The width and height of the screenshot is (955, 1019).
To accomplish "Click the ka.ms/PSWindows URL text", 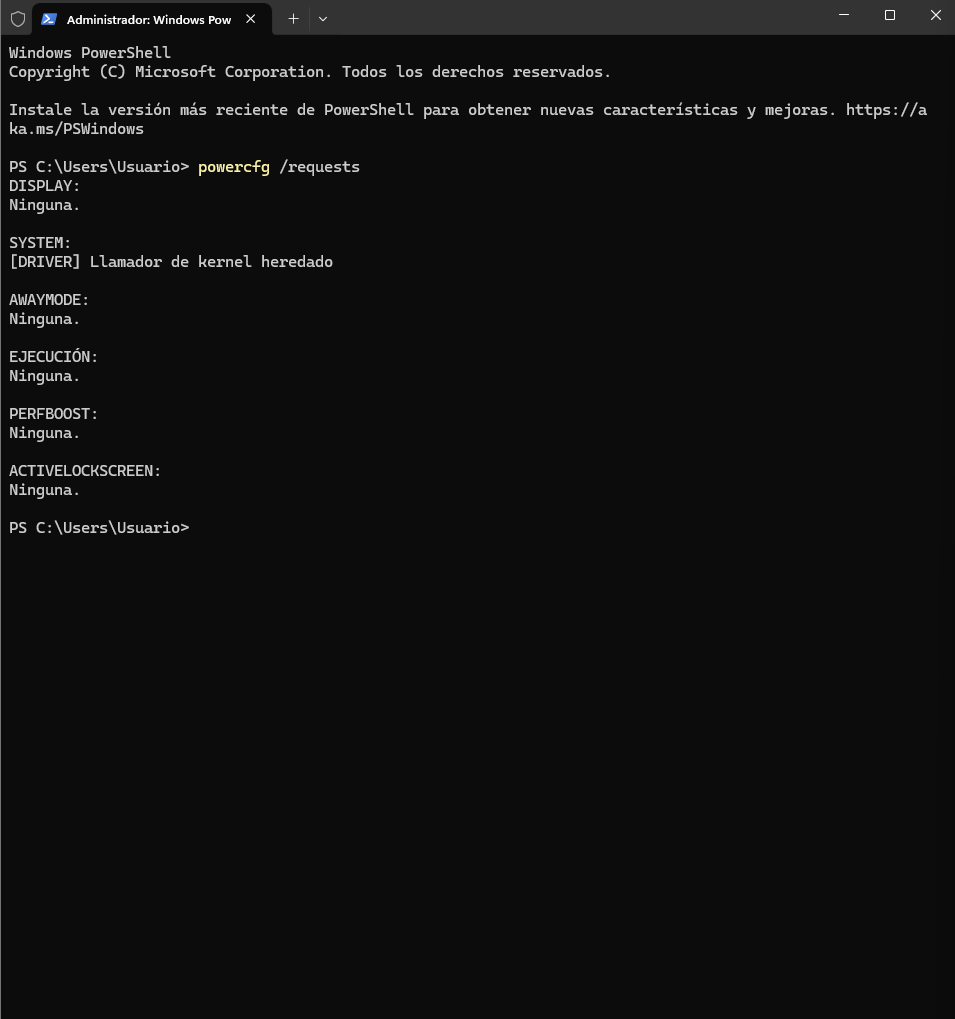I will point(76,129).
